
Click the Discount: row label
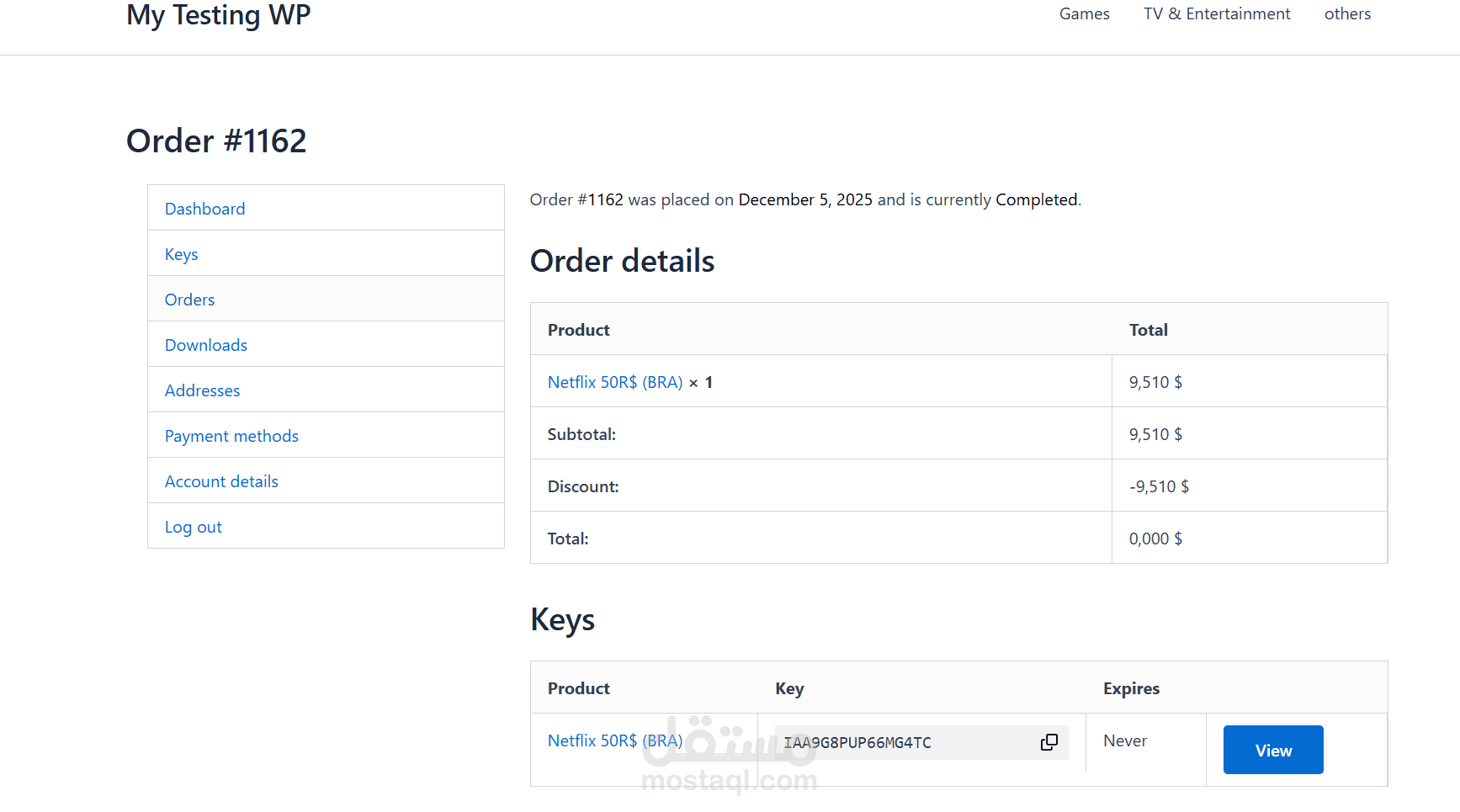tap(583, 486)
